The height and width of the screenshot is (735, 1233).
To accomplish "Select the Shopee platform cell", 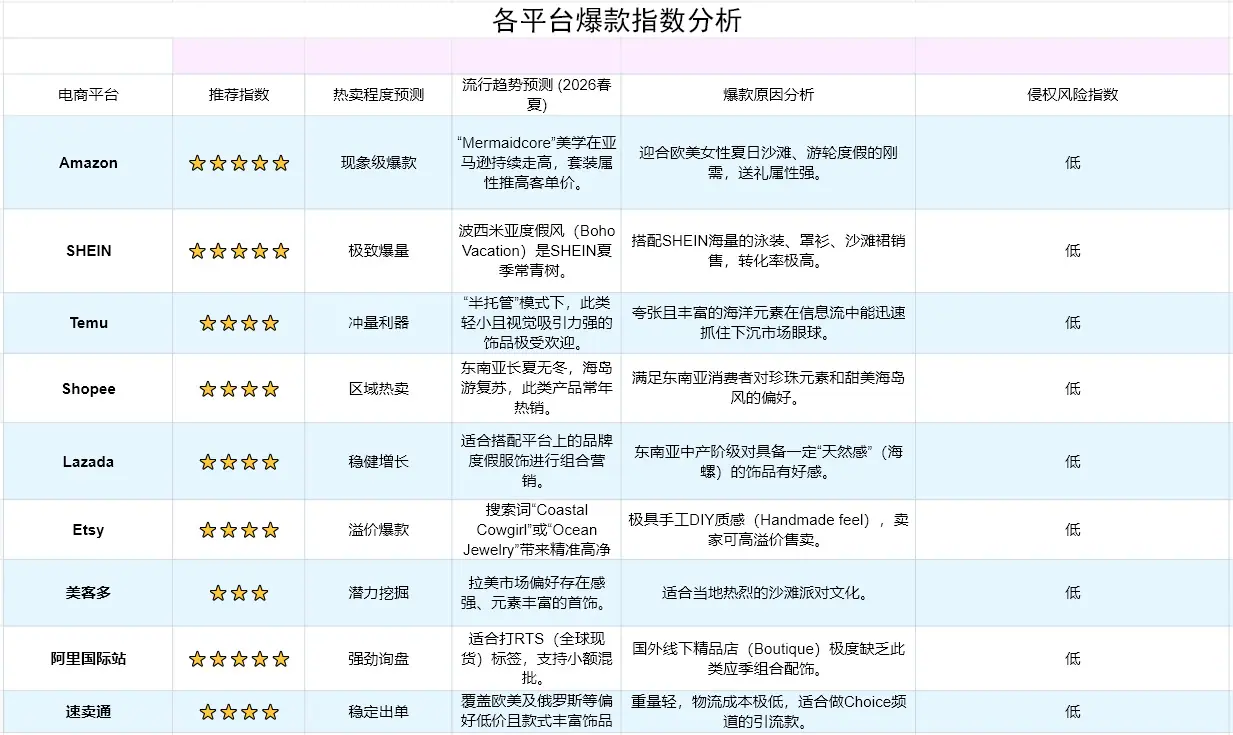I will click(88, 388).
